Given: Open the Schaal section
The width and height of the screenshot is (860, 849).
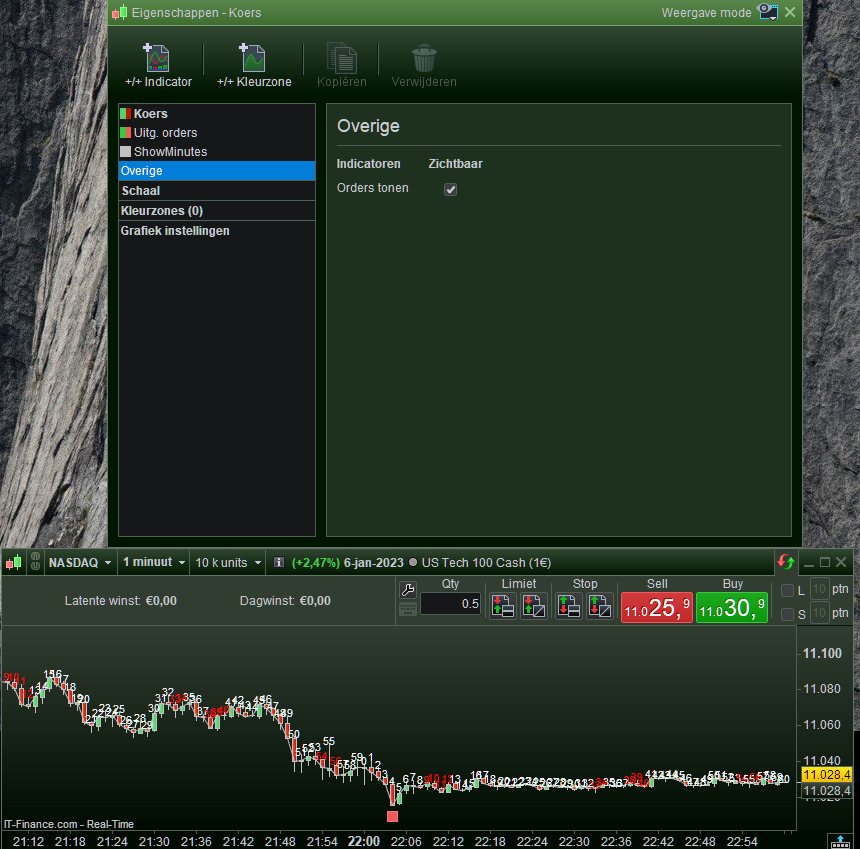Looking at the screenshot, I should [217, 191].
